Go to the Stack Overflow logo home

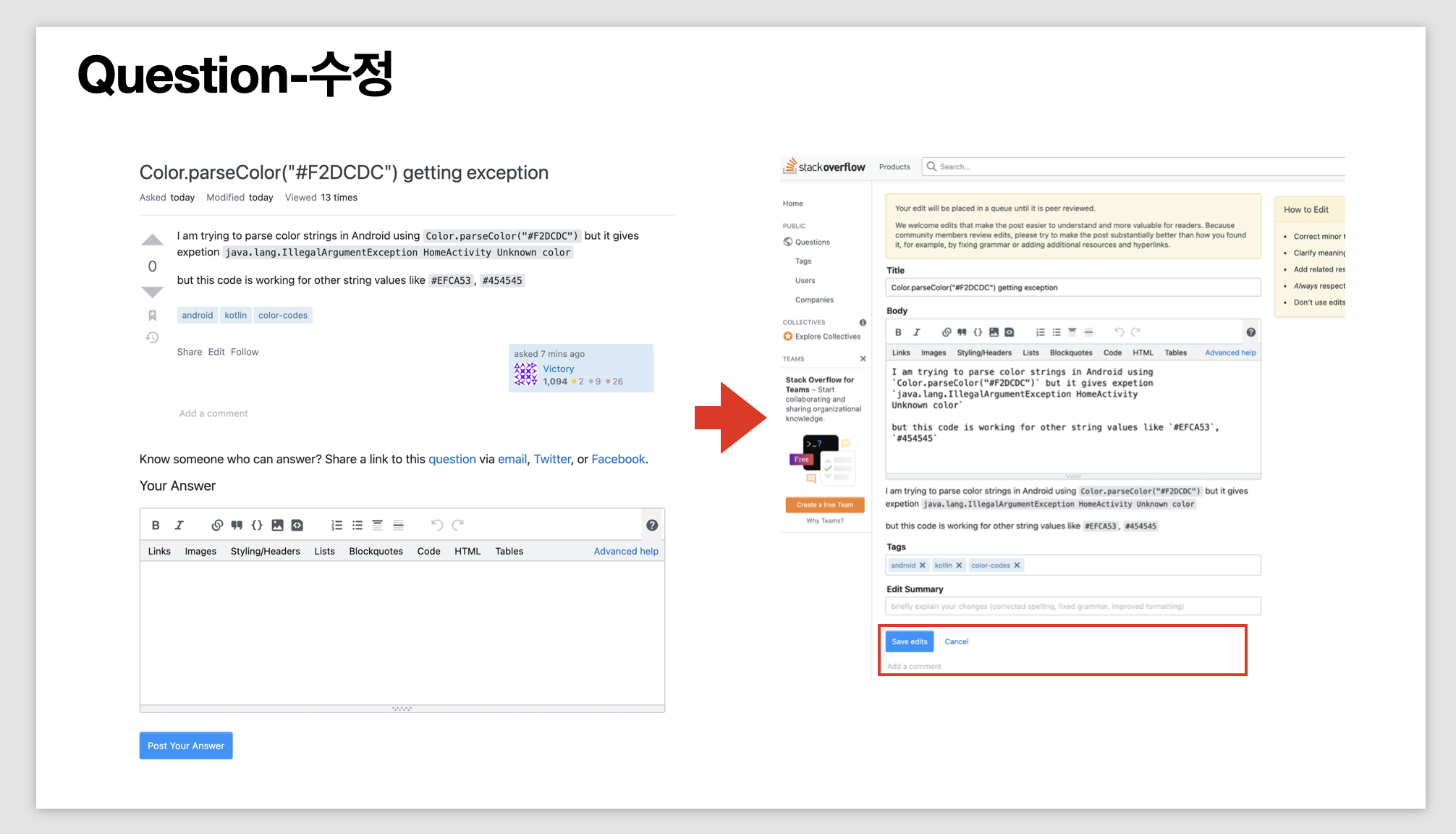pos(824,167)
